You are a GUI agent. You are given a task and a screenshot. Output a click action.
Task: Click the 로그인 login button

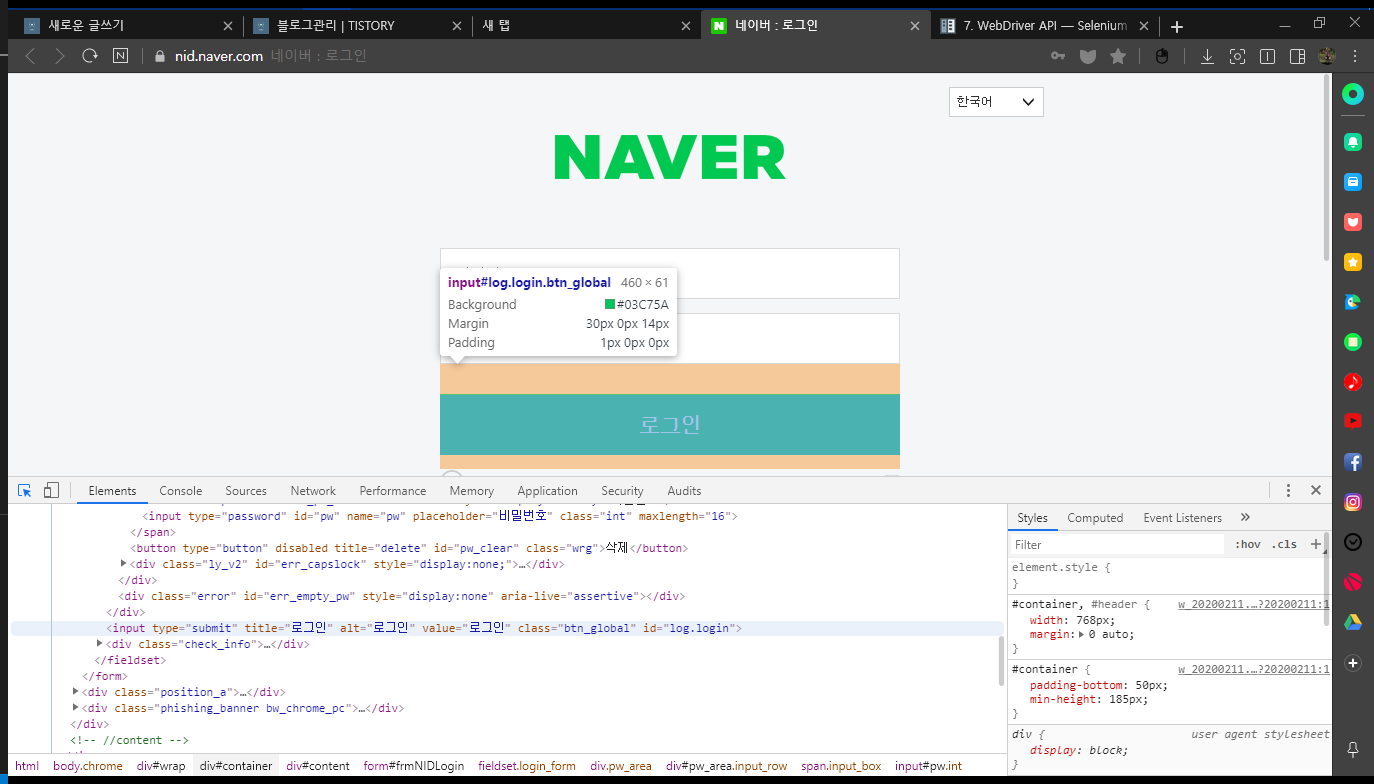670,424
